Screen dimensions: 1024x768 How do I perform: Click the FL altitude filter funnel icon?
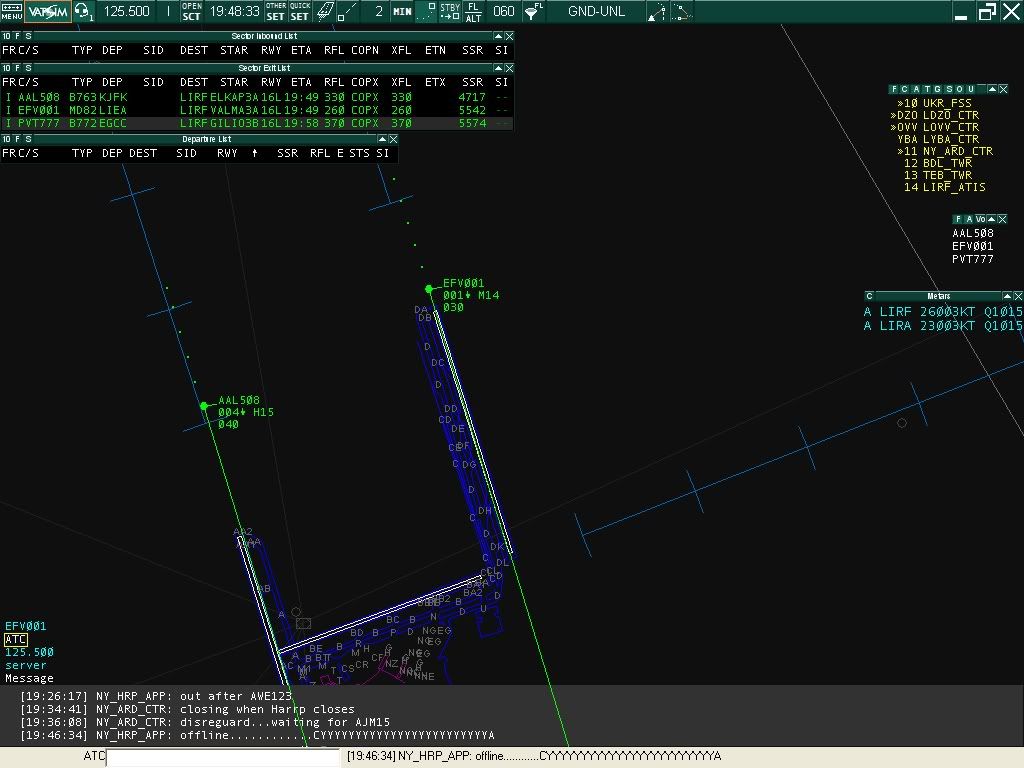[x=534, y=11]
